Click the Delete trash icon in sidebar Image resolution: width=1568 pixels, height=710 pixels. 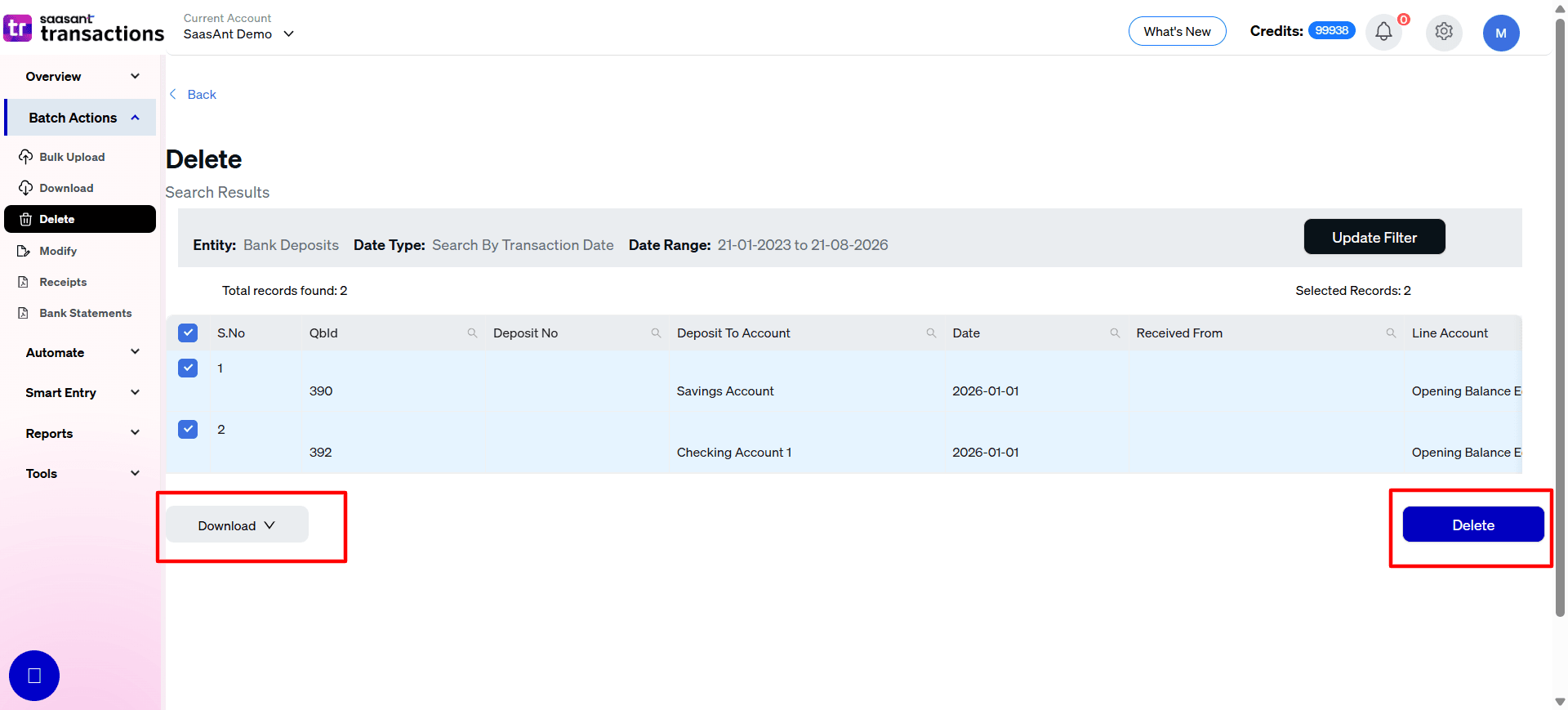tap(25, 219)
